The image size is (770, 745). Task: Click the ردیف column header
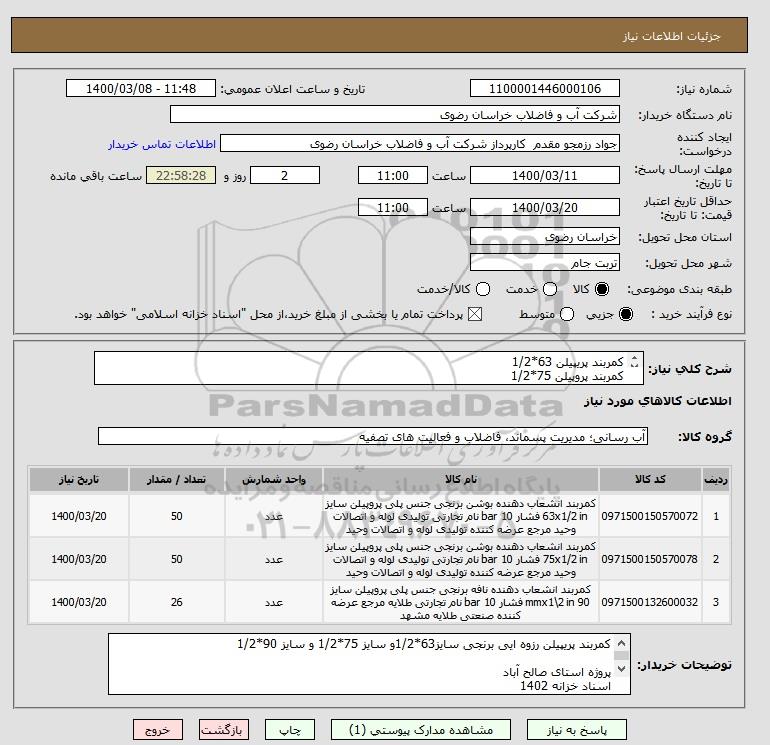pos(715,479)
